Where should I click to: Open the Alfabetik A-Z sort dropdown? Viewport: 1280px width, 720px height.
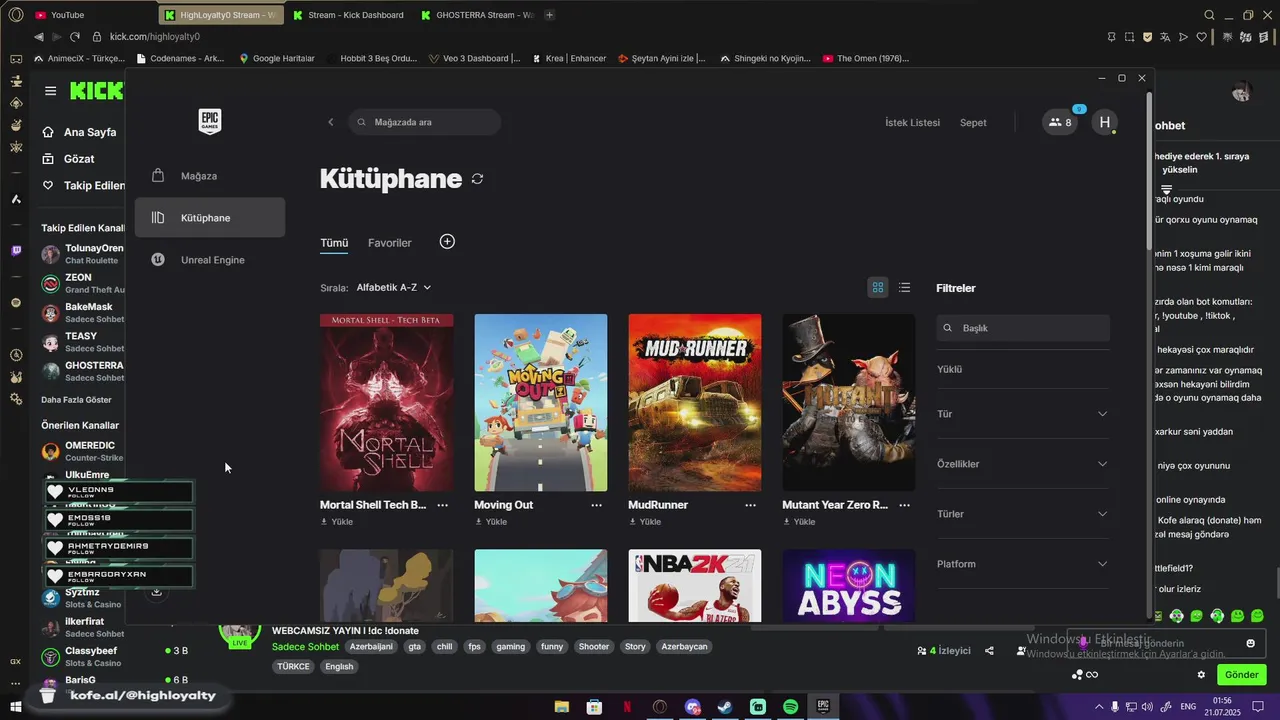[x=394, y=287]
